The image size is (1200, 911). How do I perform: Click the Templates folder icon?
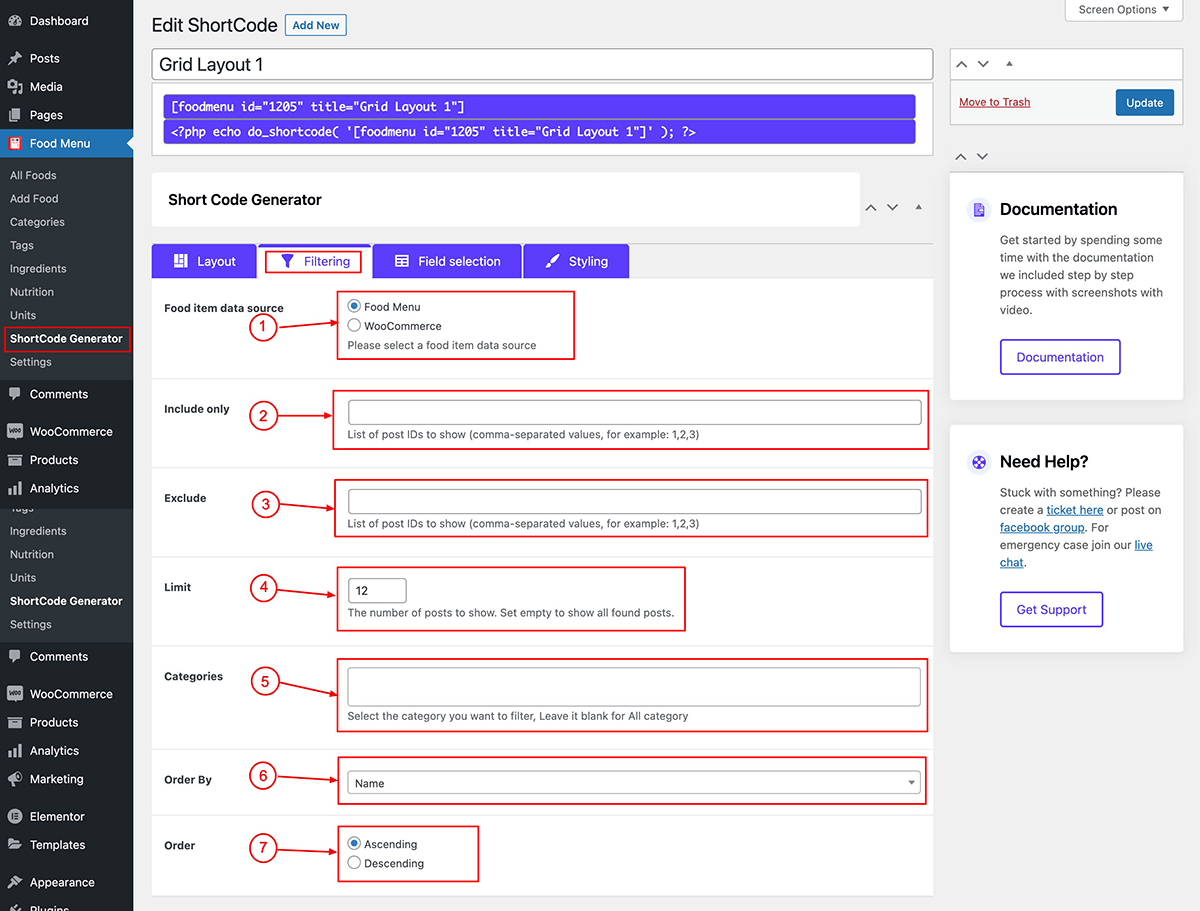click(15, 845)
